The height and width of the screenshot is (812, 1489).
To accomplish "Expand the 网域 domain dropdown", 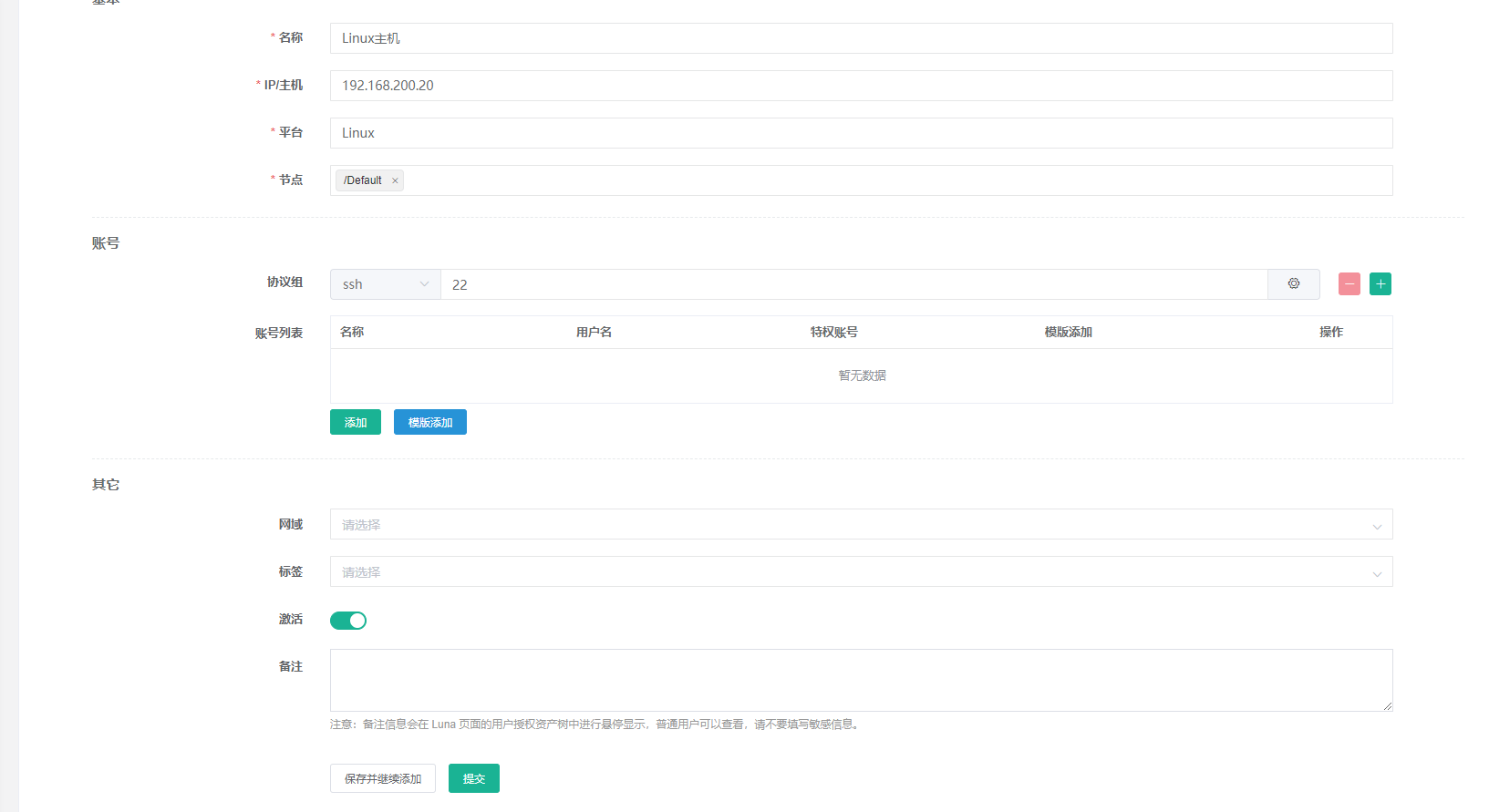I will (861, 524).
